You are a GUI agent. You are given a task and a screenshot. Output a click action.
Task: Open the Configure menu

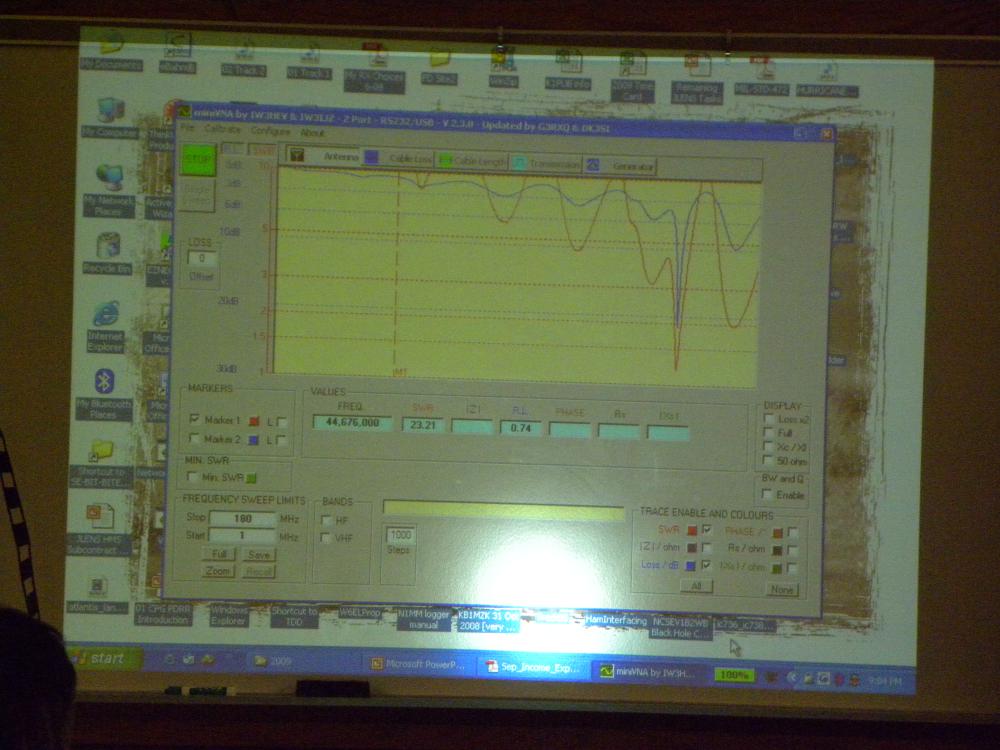point(270,131)
